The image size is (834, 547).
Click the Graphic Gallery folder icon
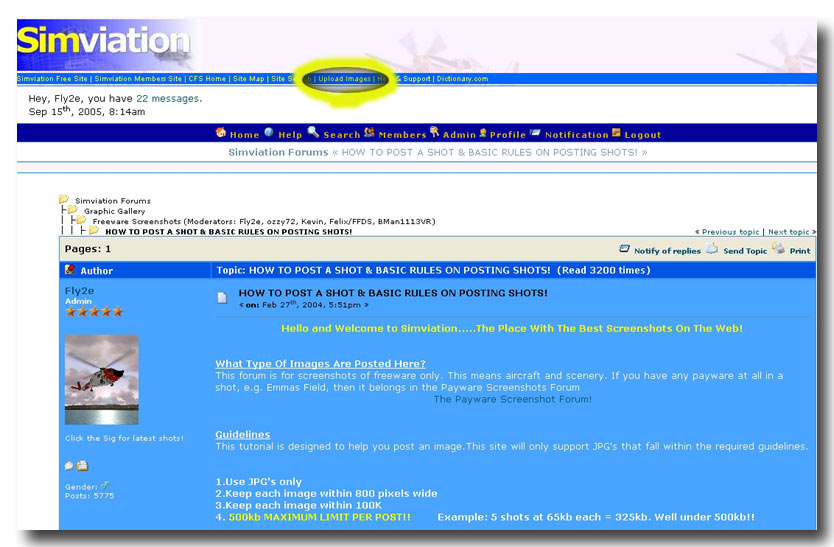tap(72, 210)
